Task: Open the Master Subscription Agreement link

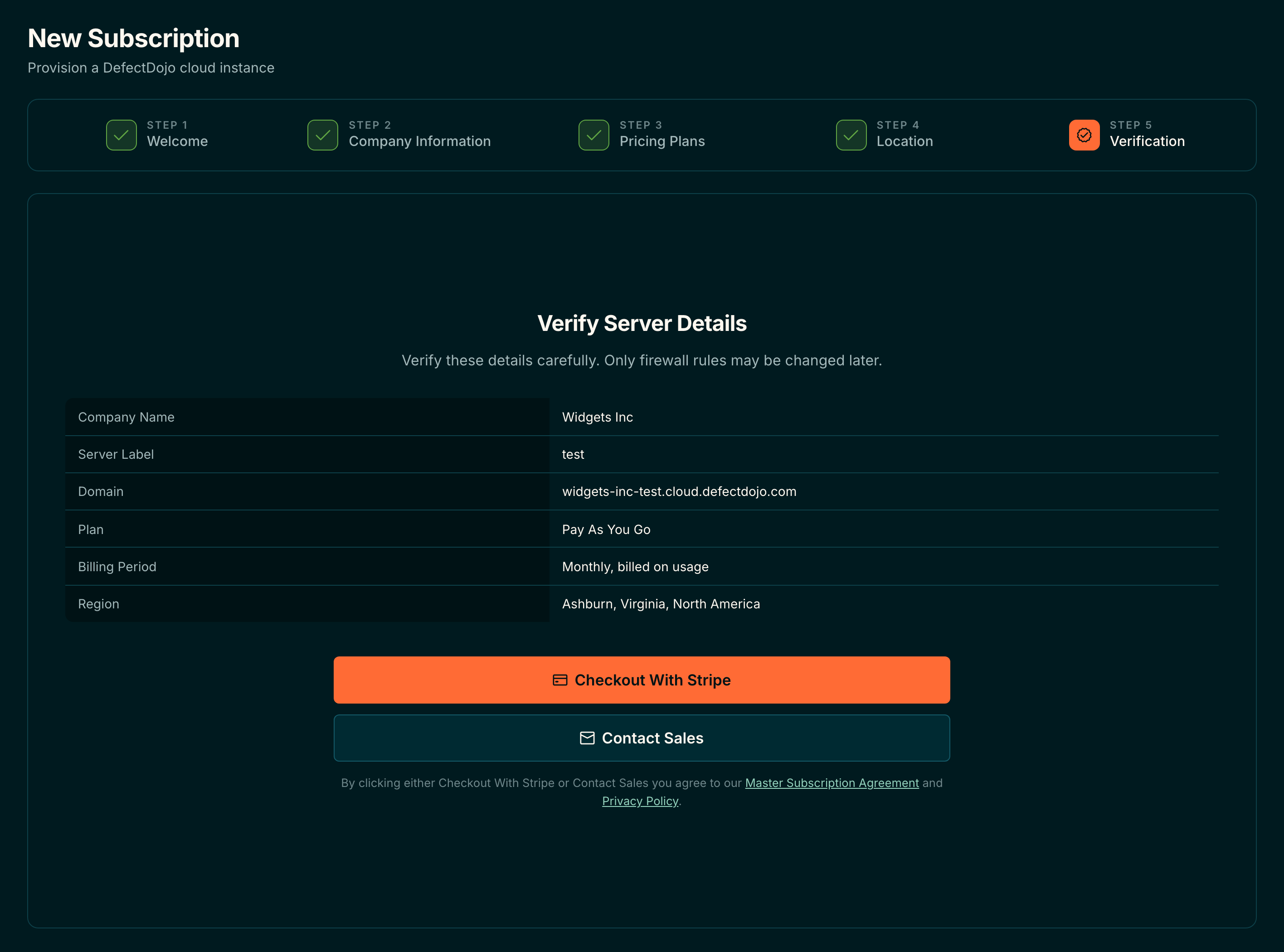Action: click(832, 782)
